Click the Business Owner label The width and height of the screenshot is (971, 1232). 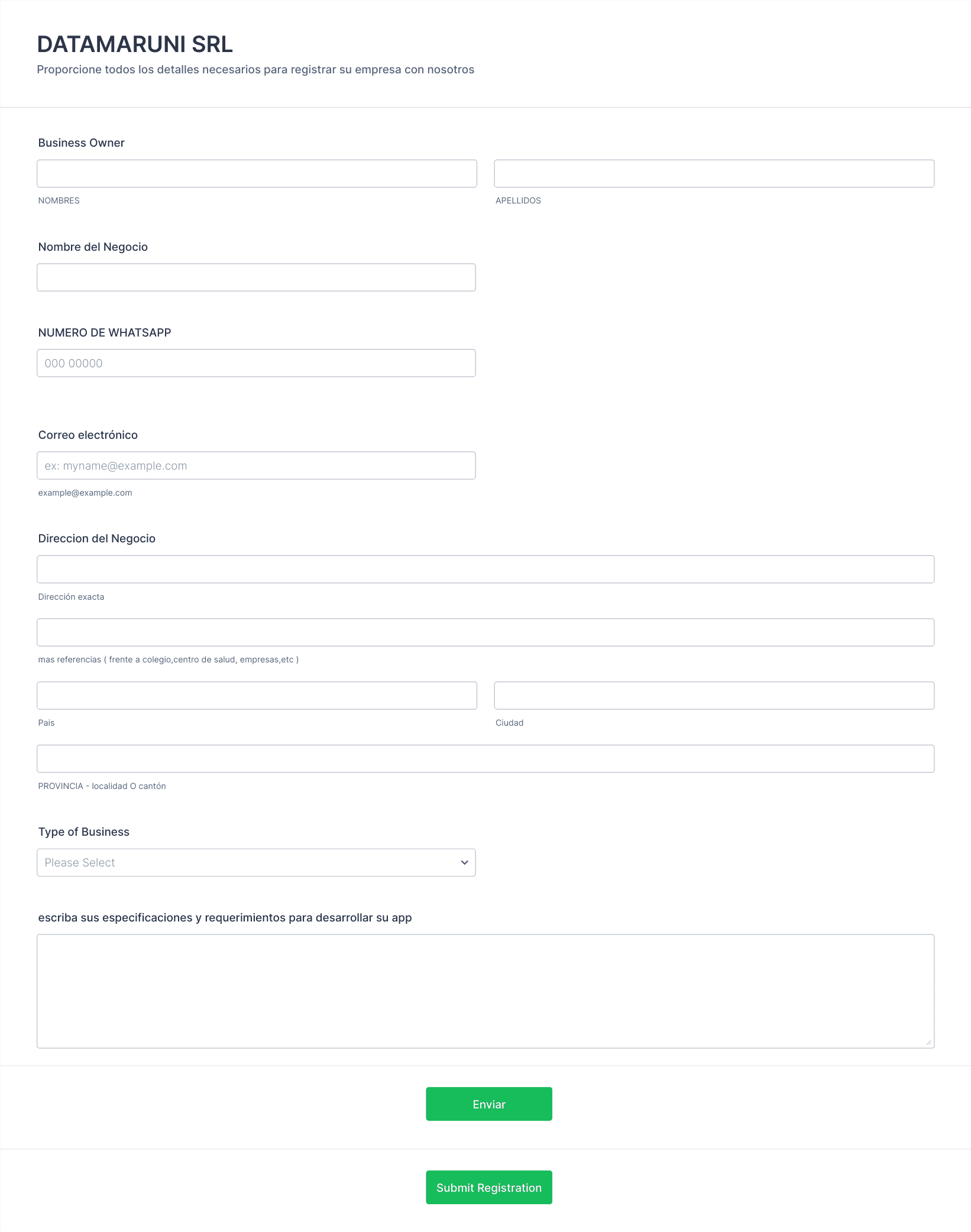[82, 143]
